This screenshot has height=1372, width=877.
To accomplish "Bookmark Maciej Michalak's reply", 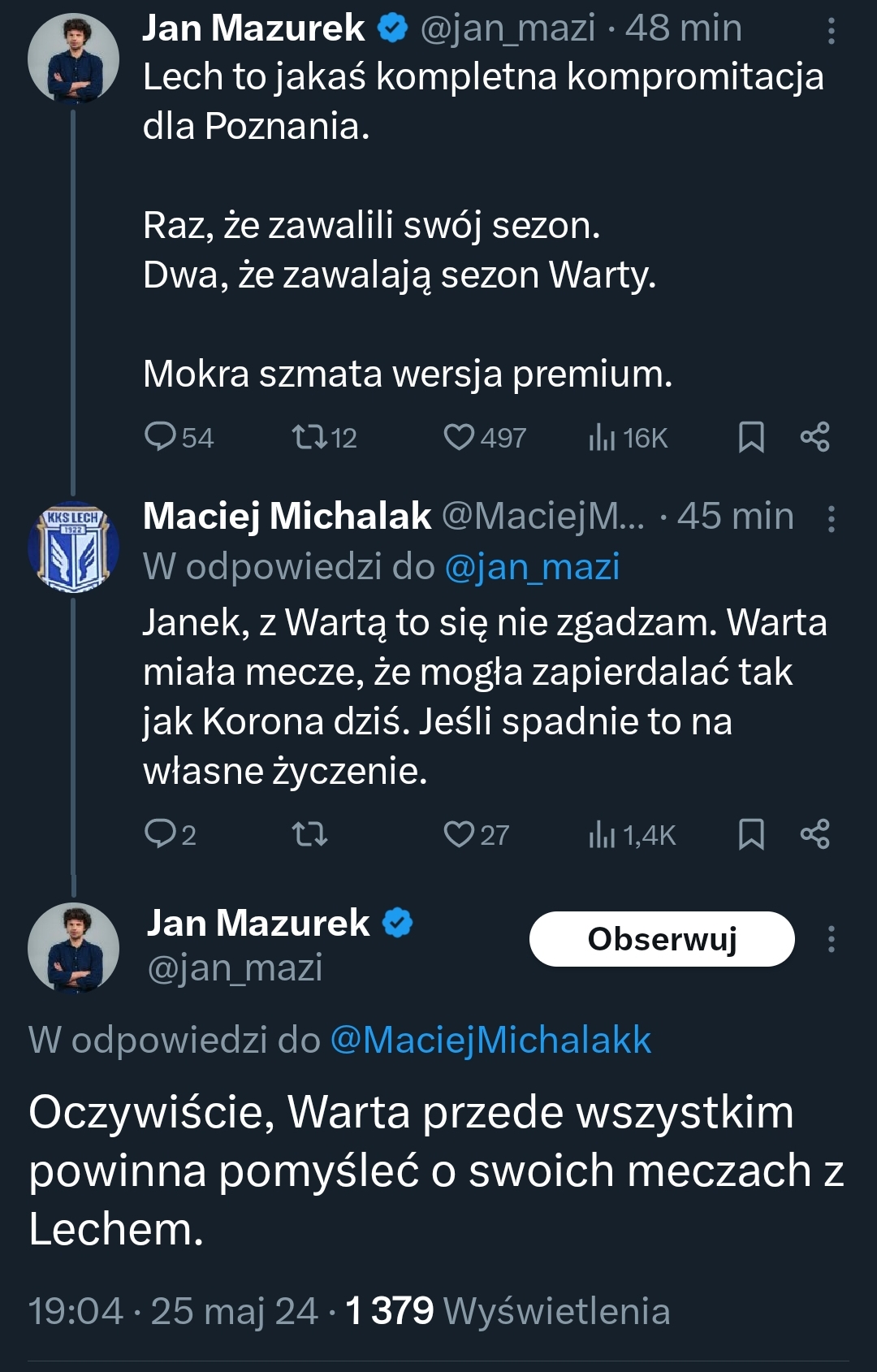I will (x=751, y=833).
